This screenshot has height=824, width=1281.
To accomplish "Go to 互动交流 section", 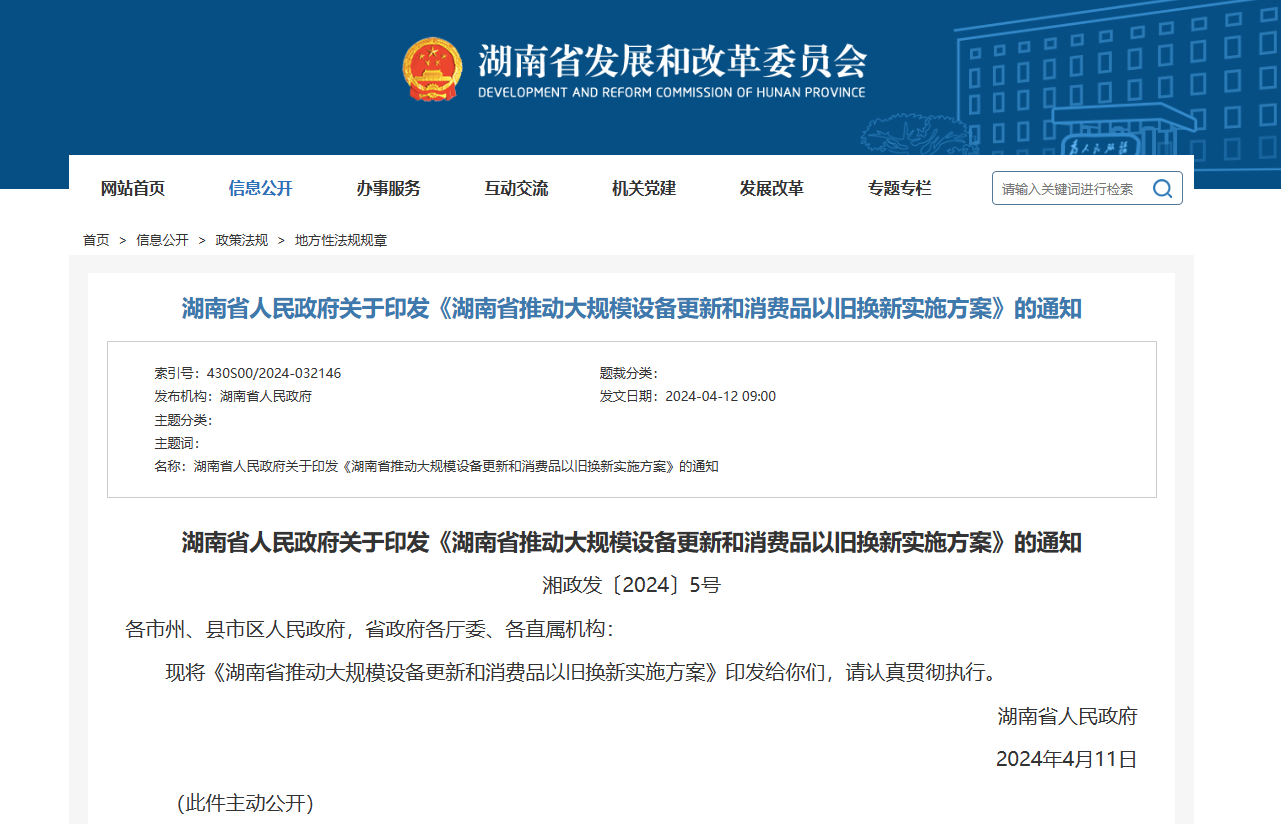I will [x=516, y=188].
